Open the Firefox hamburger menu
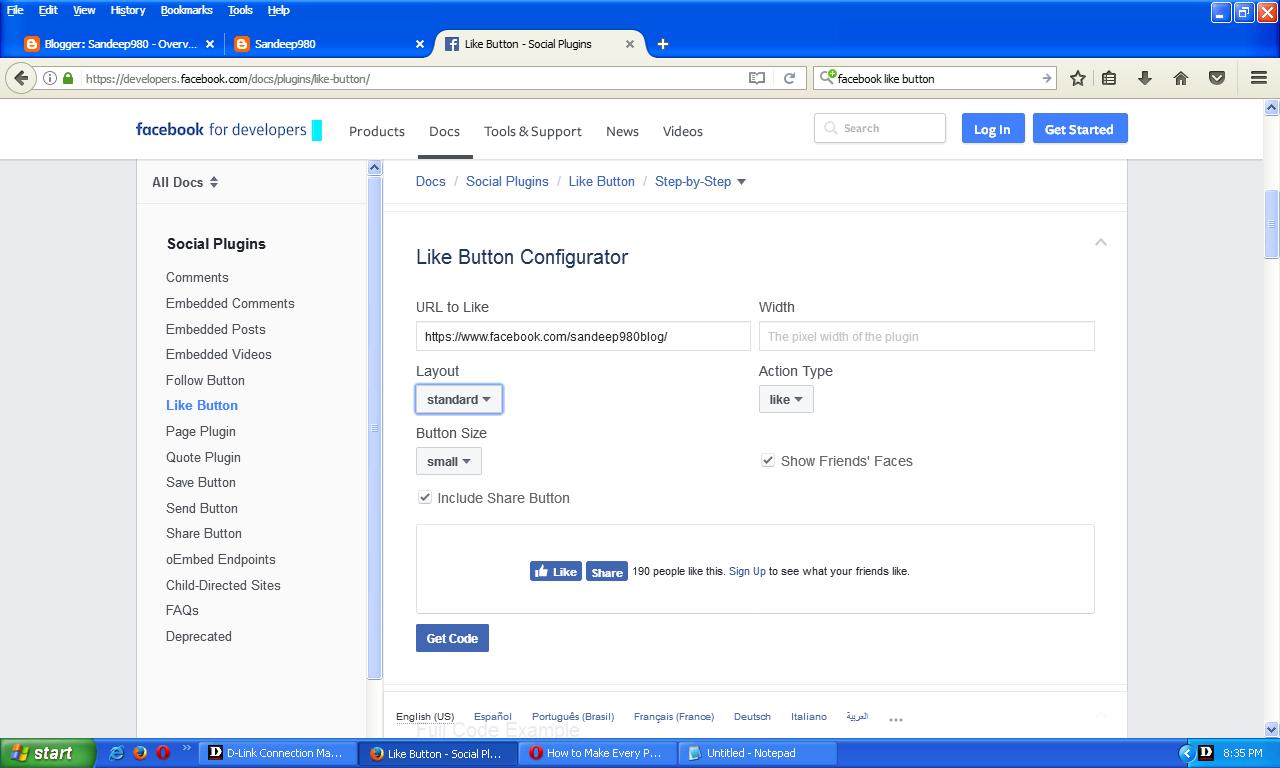 click(1259, 78)
